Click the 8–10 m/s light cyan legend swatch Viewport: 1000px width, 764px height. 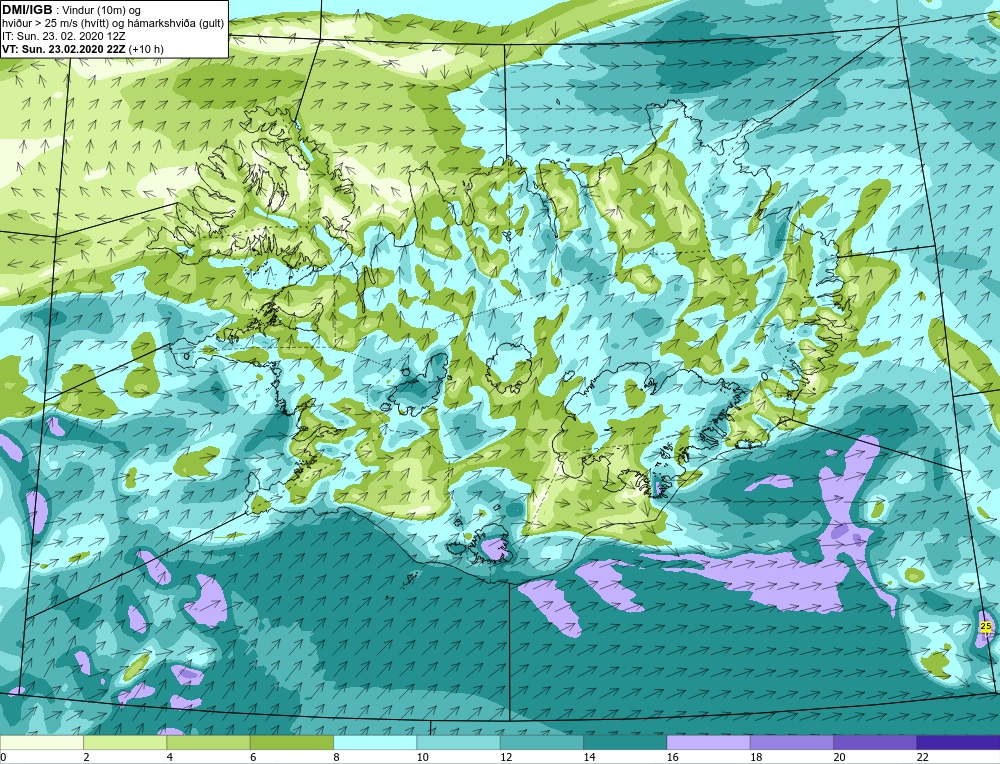(375, 742)
